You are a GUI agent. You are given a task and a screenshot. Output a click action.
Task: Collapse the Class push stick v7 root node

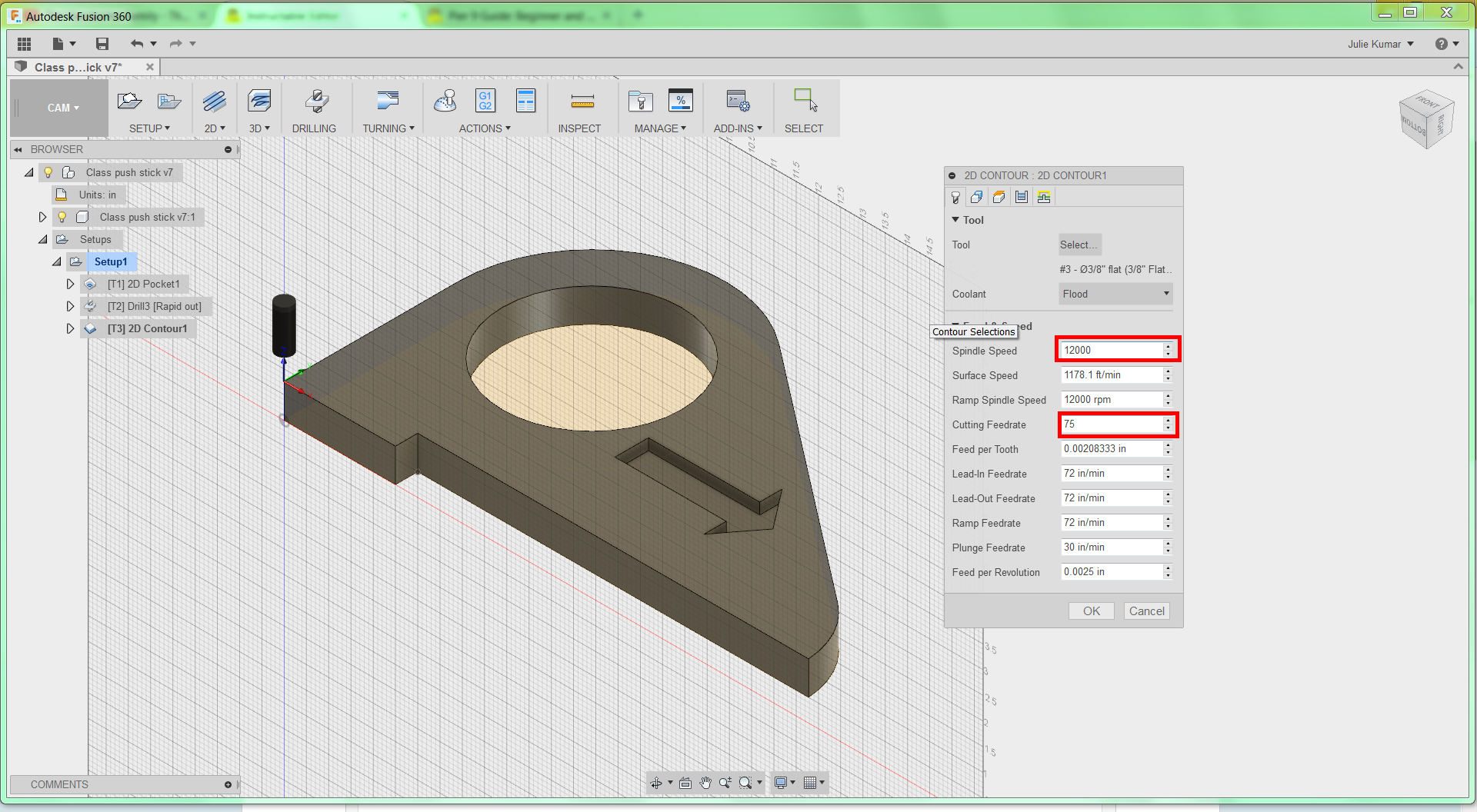click(29, 172)
